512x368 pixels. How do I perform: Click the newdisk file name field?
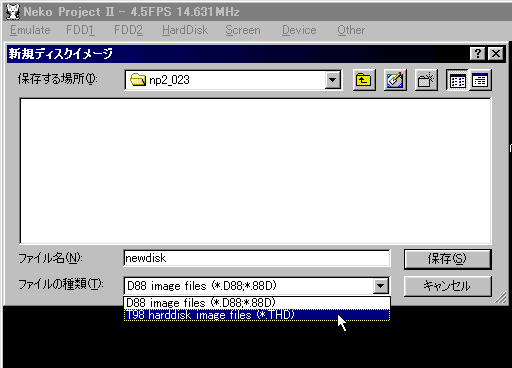257,258
